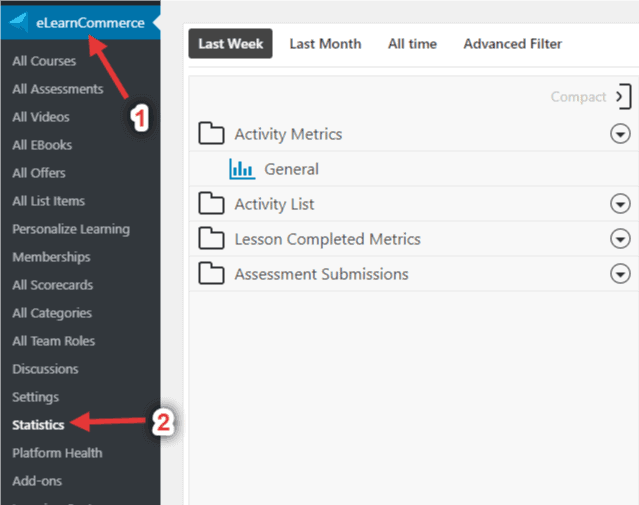Expand the Lesson Completed Metrics arrow
This screenshot has height=505, width=639.
click(620, 238)
